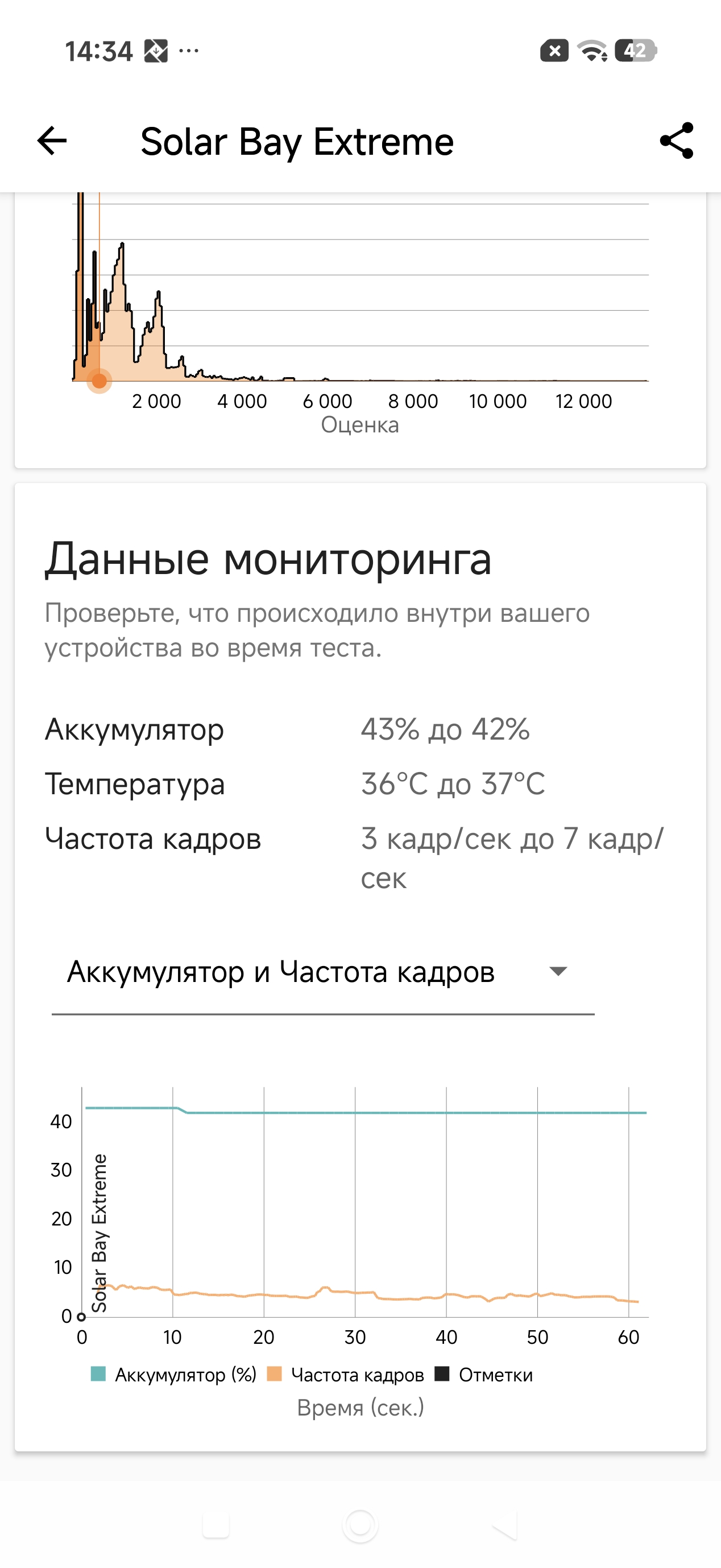Open recent apps with the square button

tap(216, 1526)
